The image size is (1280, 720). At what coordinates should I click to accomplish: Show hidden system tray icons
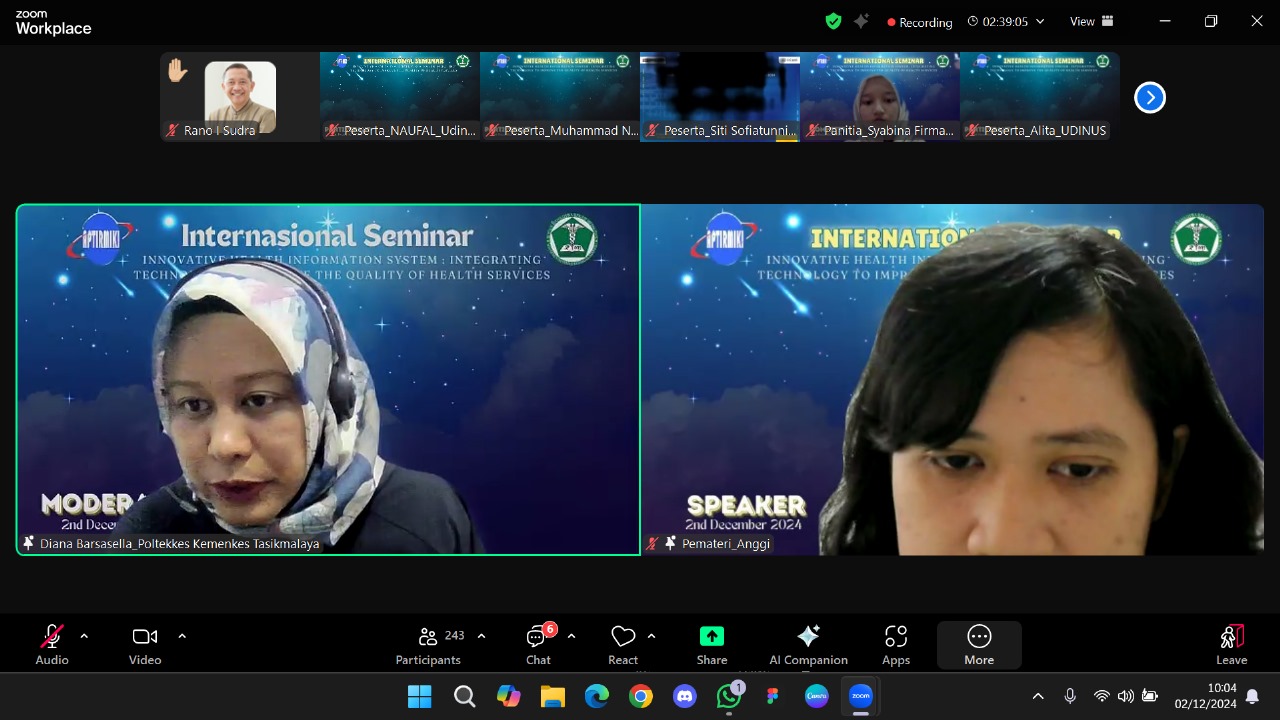pyautogui.click(x=1038, y=696)
